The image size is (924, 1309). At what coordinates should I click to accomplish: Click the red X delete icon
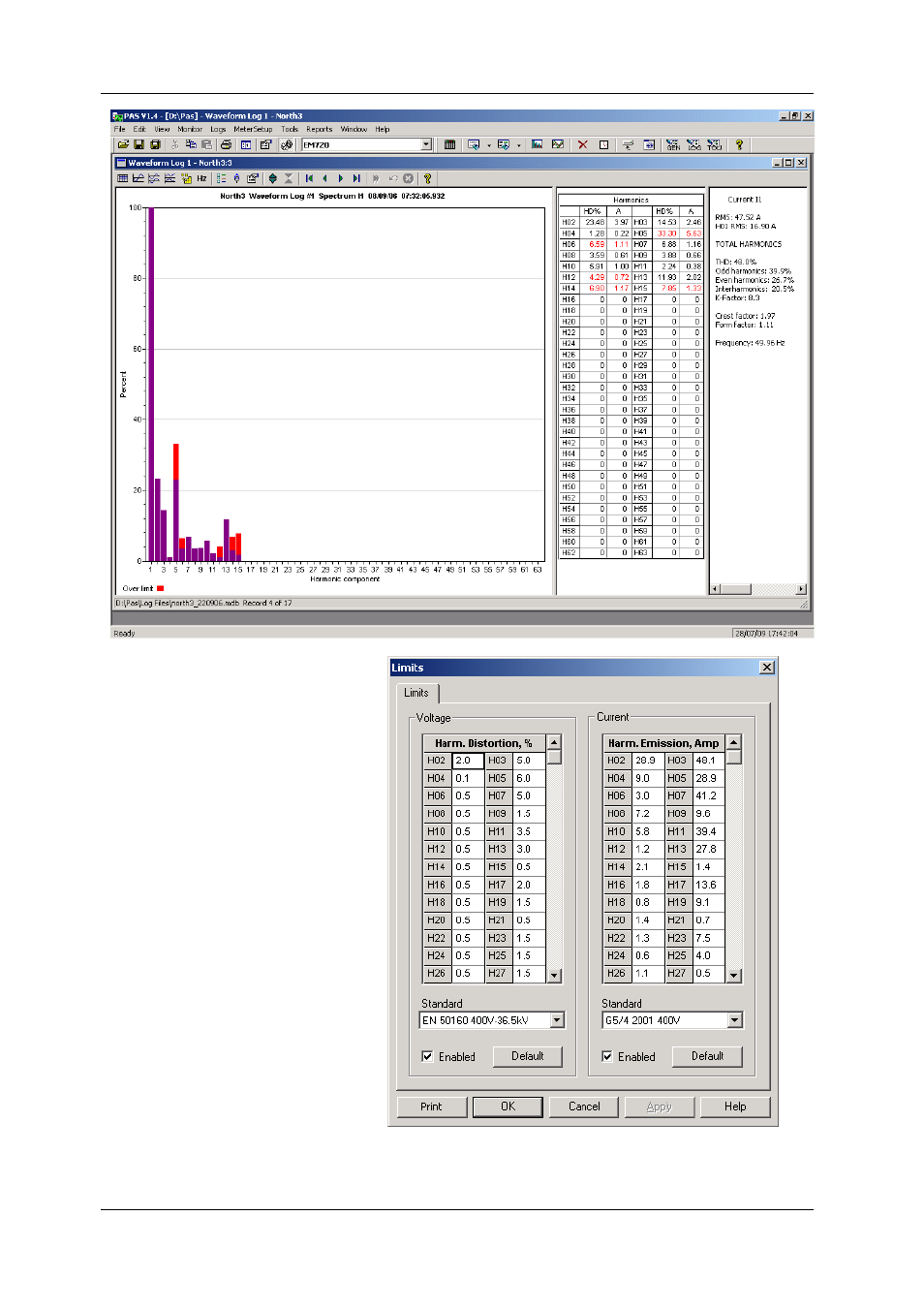point(583,144)
